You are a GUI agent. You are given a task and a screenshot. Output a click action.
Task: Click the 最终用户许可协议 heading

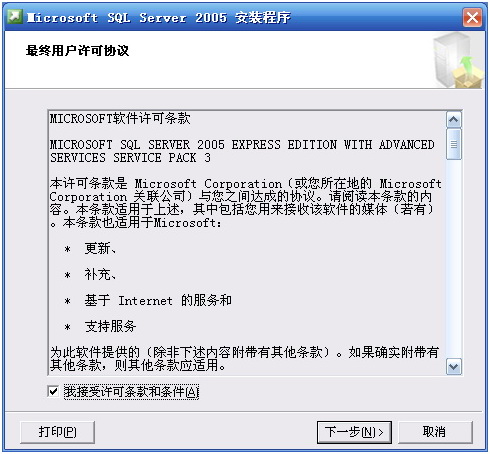click(x=77, y=51)
